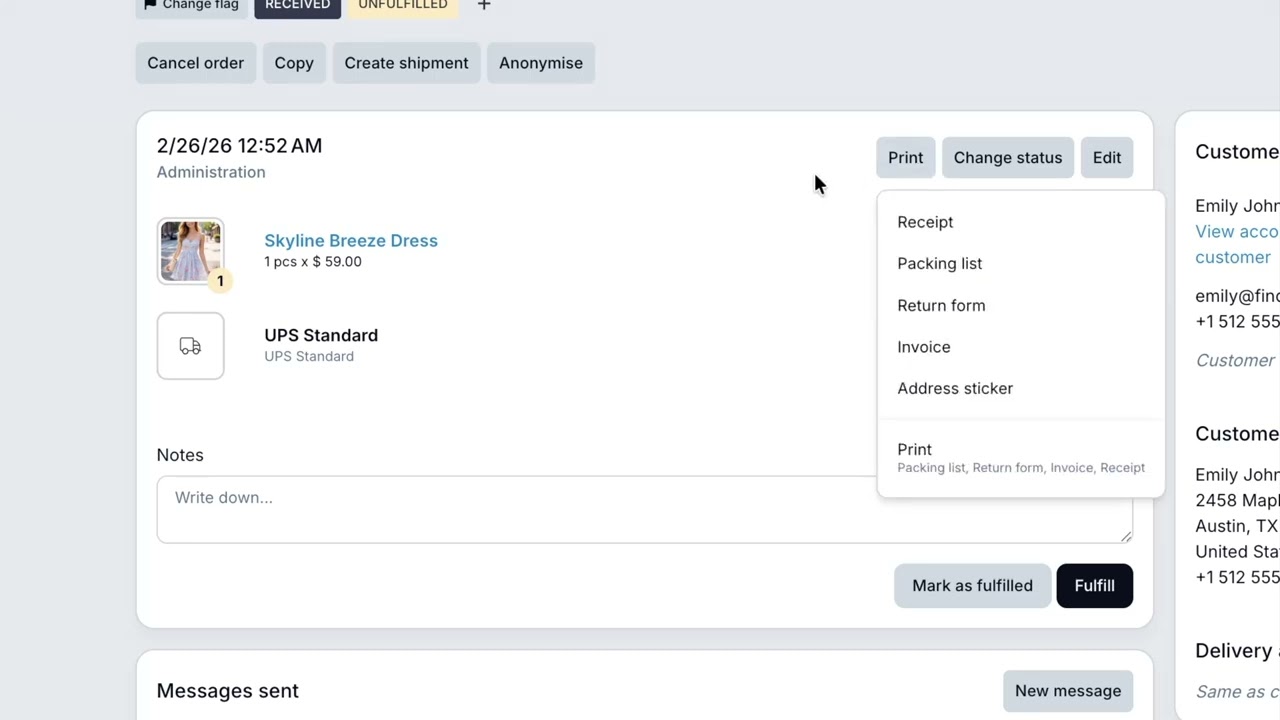Click the Cancel order button

(x=196, y=63)
